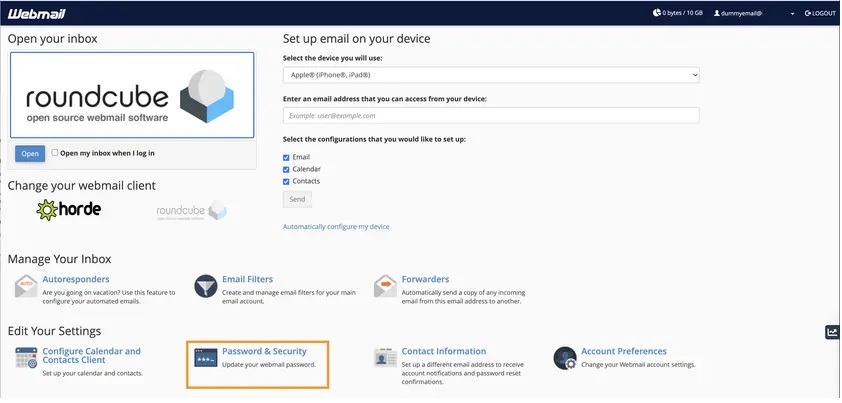Uncheck the Email configuration checkbox
Viewport: 842px width, 403px height.
286,157
